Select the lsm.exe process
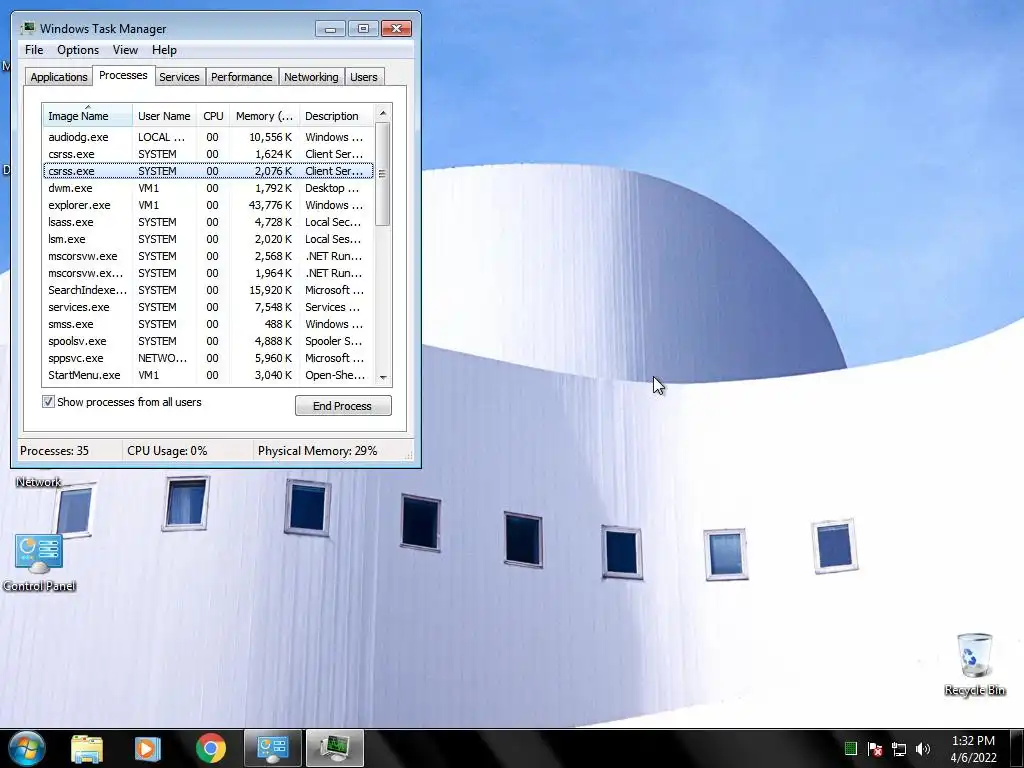1024x768 pixels. (x=208, y=239)
